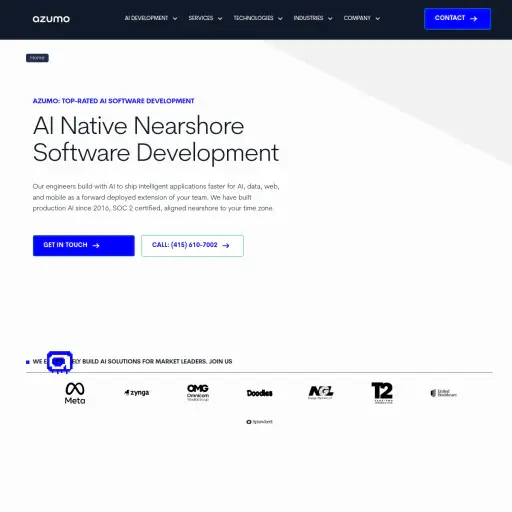This screenshot has height=512, width=512.
Task: Click the United Healthcare logo
Action: tap(444, 393)
